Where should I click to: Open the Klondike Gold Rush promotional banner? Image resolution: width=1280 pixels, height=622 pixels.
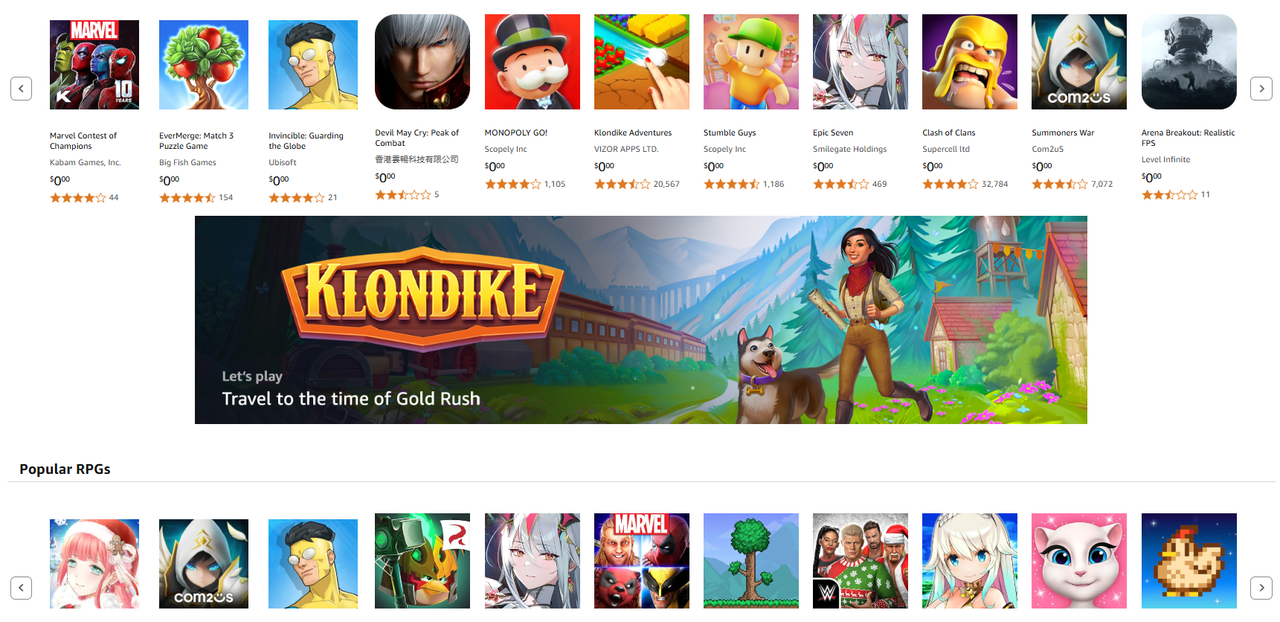click(x=641, y=320)
